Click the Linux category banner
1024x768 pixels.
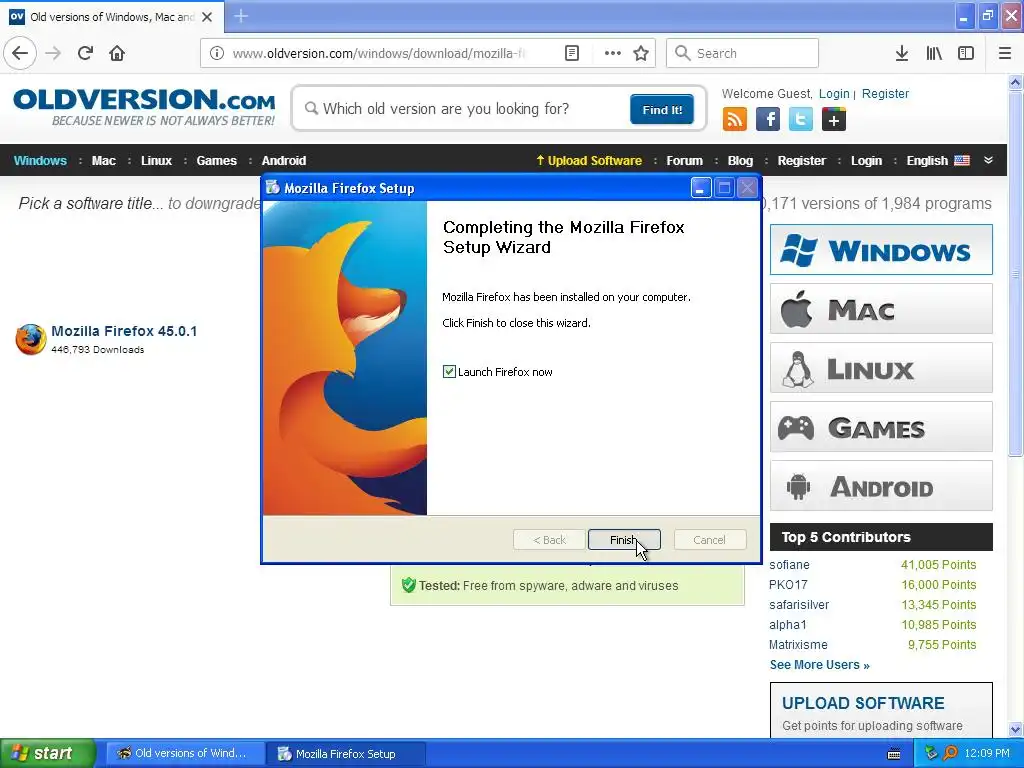tap(881, 368)
